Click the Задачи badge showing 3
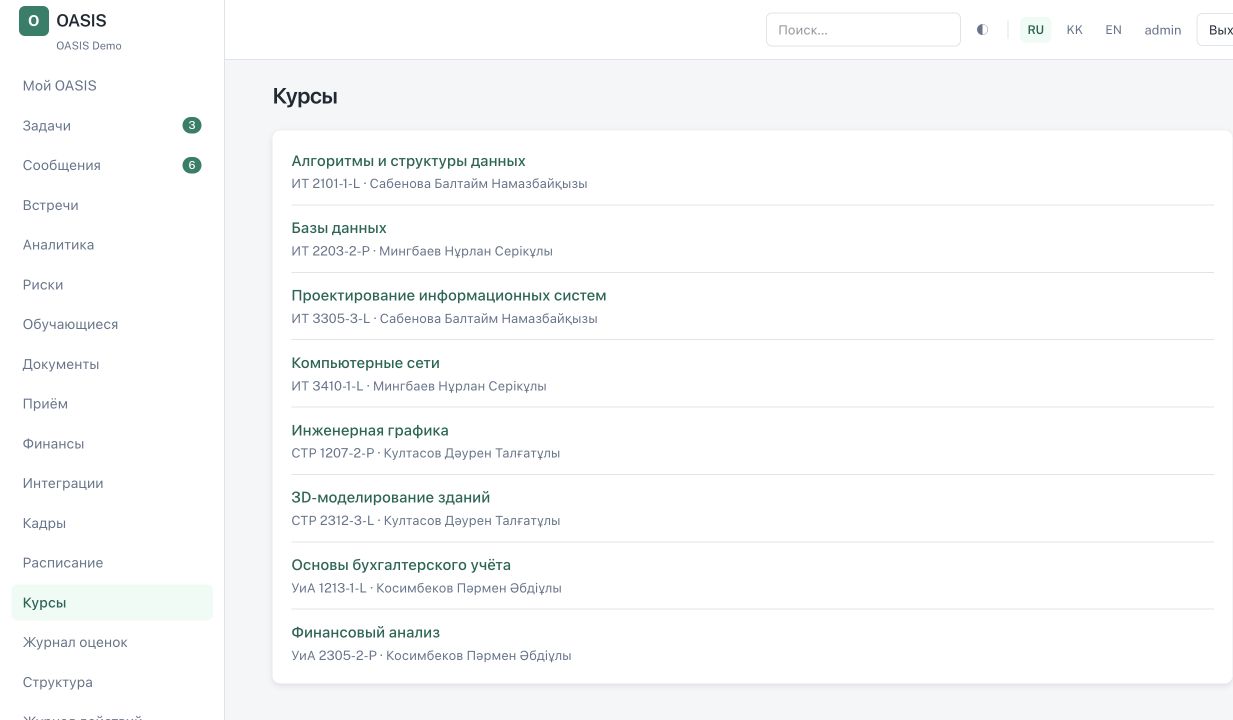 tap(192, 126)
